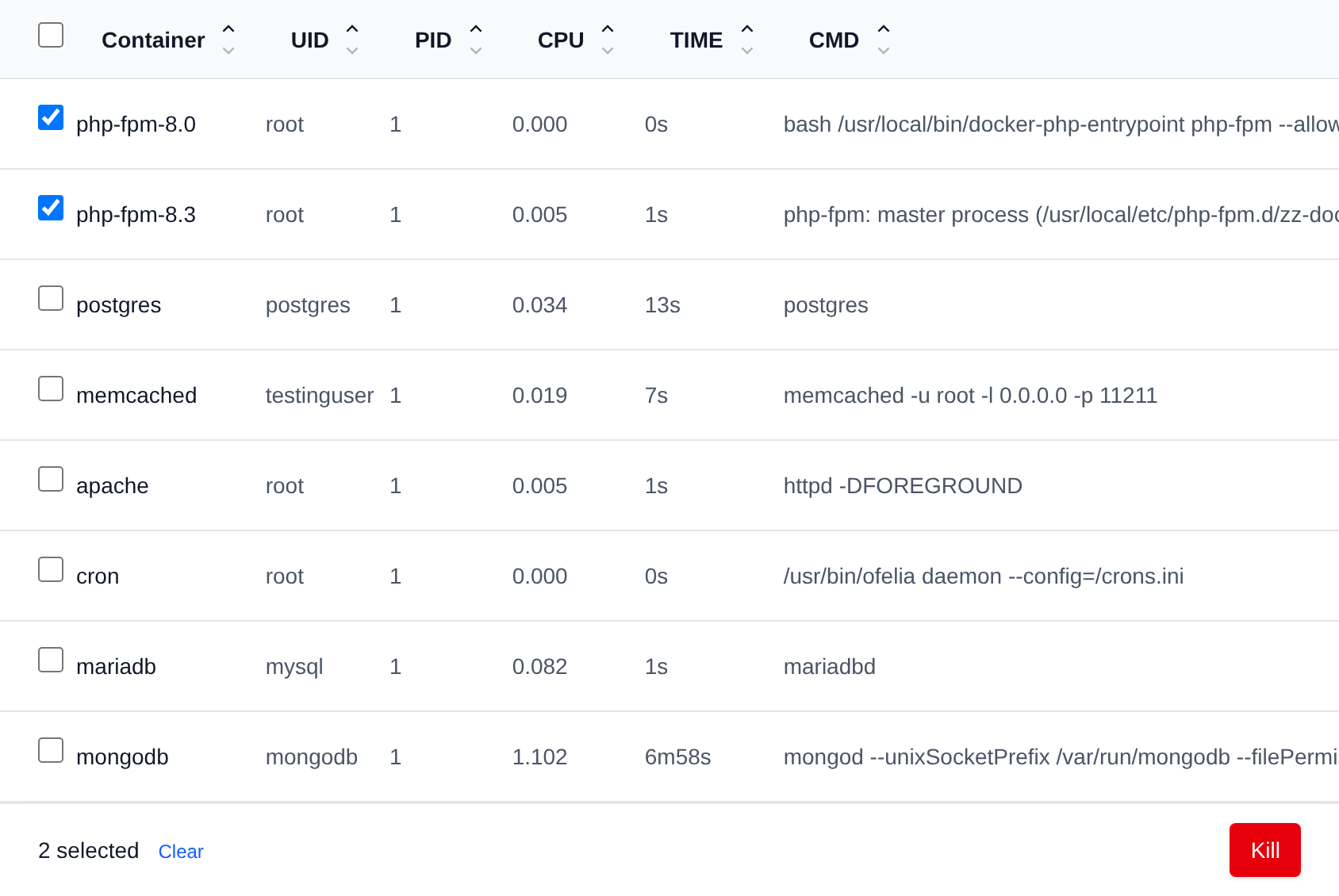
Task: Click the PID column header label
Action: click(x=433, y=40)
